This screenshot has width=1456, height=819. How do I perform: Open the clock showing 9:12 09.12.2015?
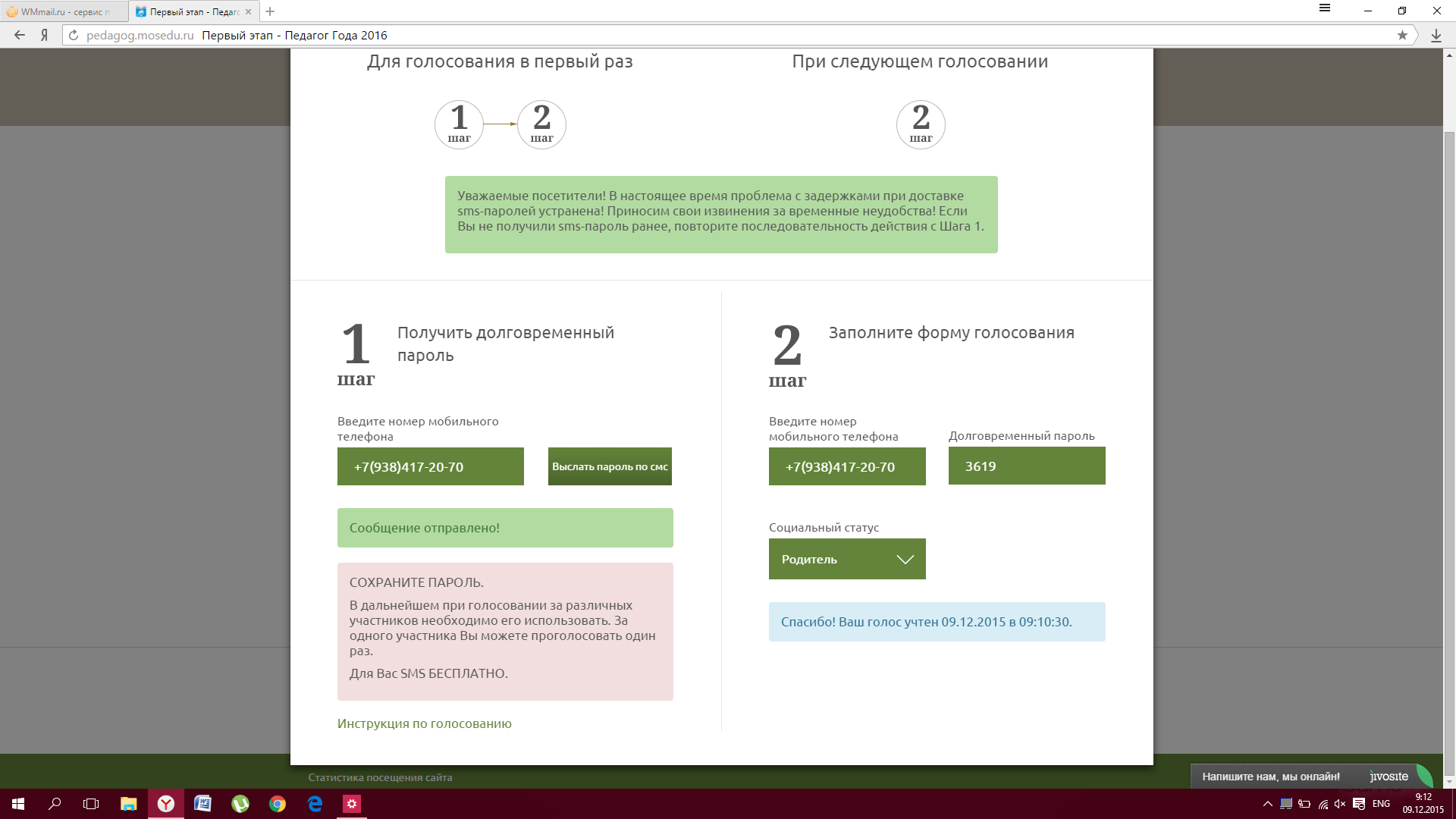1423,803
